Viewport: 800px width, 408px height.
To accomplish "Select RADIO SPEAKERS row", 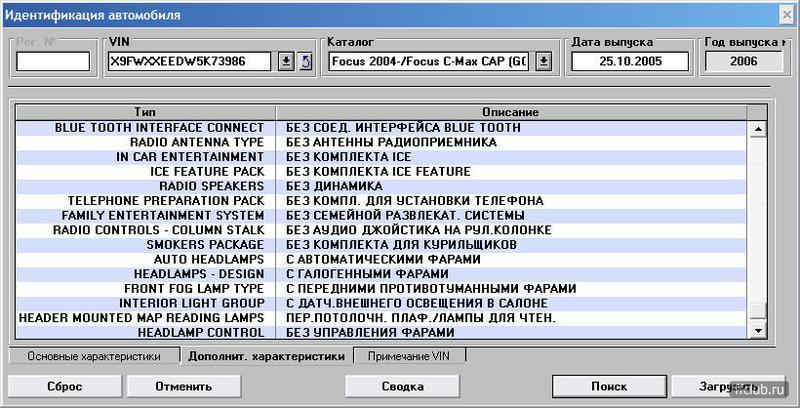I will point(383,186).
